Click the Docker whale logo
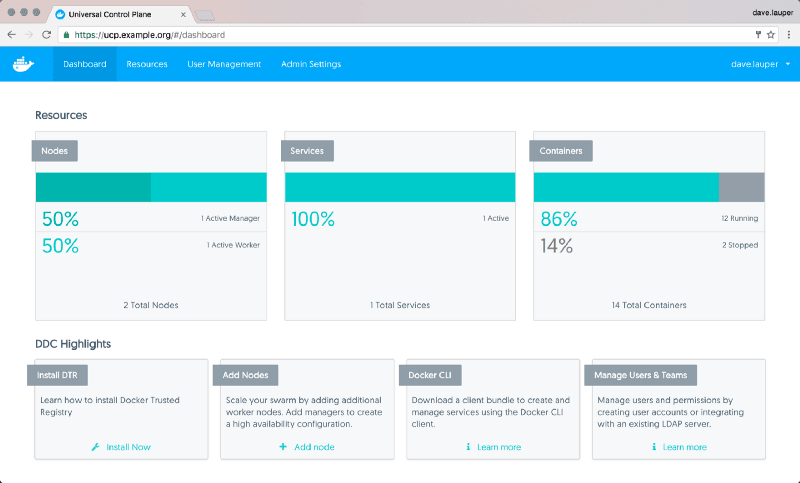800x483 pixels. click(22, 64)
